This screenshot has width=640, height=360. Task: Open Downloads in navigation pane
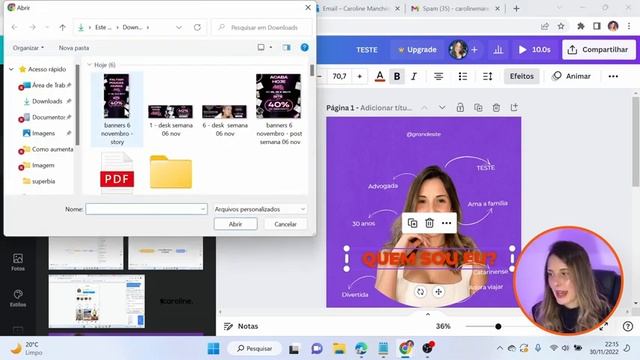coord(47,101)
